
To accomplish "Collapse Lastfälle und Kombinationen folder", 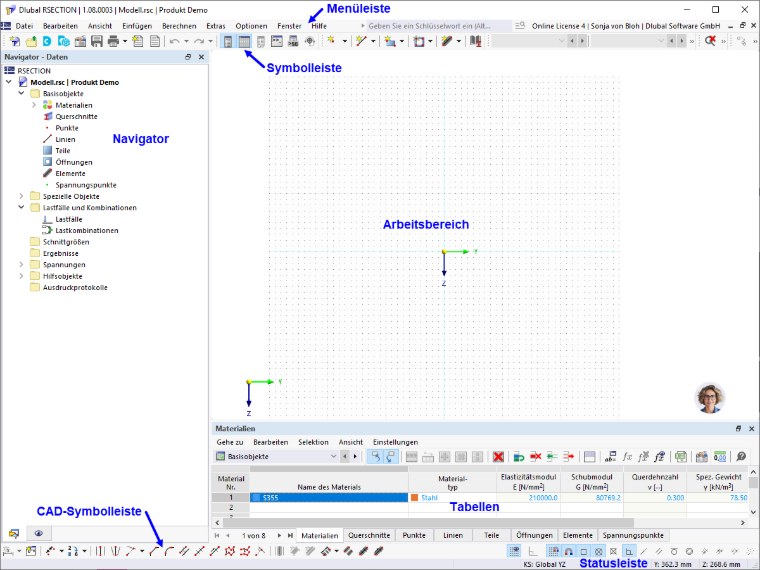I will coord(21,207).
